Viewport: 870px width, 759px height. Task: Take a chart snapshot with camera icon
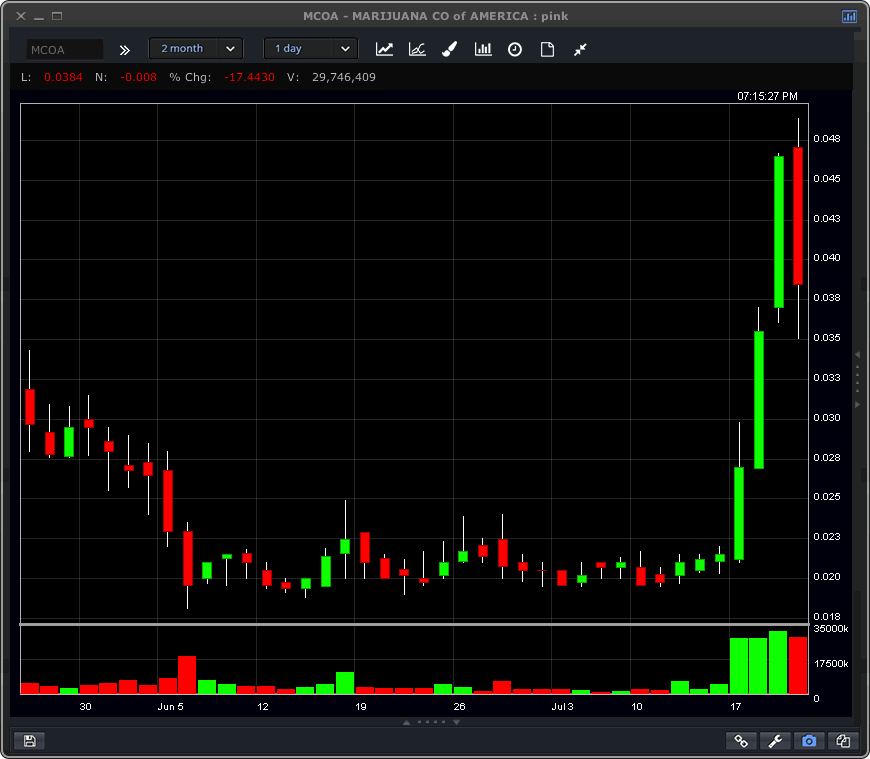809,741
